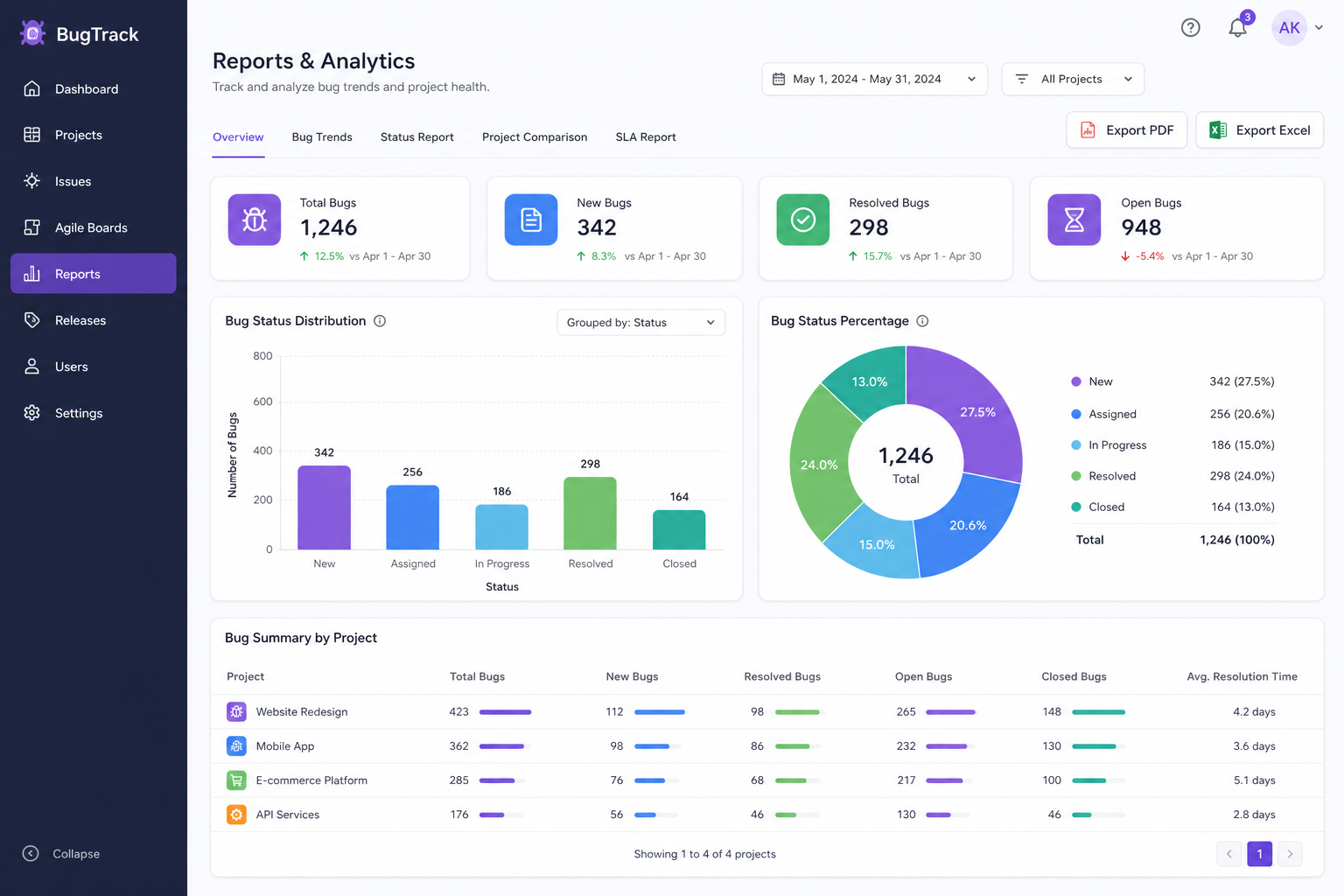This screenshot has height=896, width=1344.
Task: Click the Avg. Resolution Time column header
Action: 1242,676
